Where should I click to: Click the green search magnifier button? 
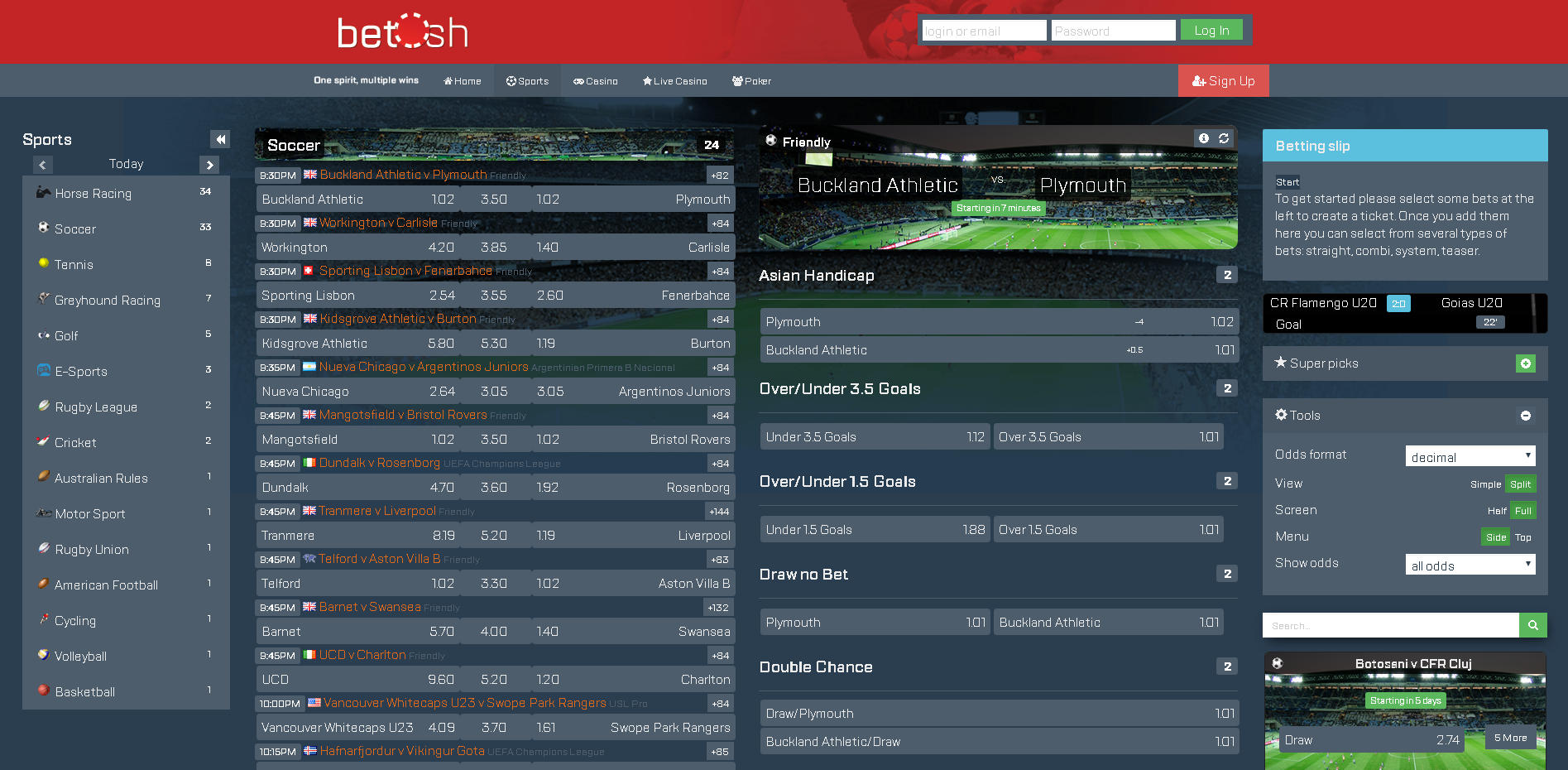1532,625
